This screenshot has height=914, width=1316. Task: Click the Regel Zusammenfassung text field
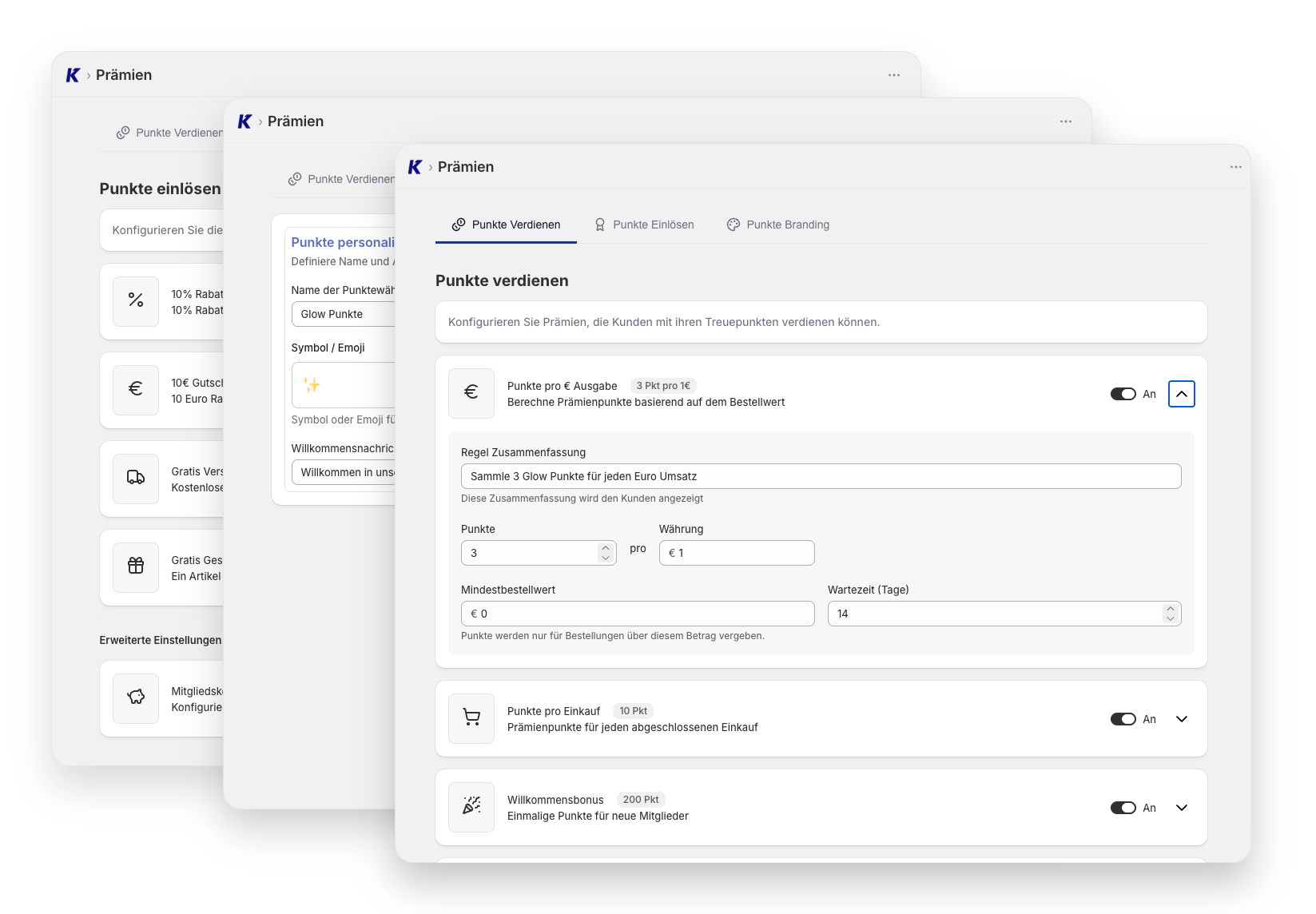pos(821,476)
